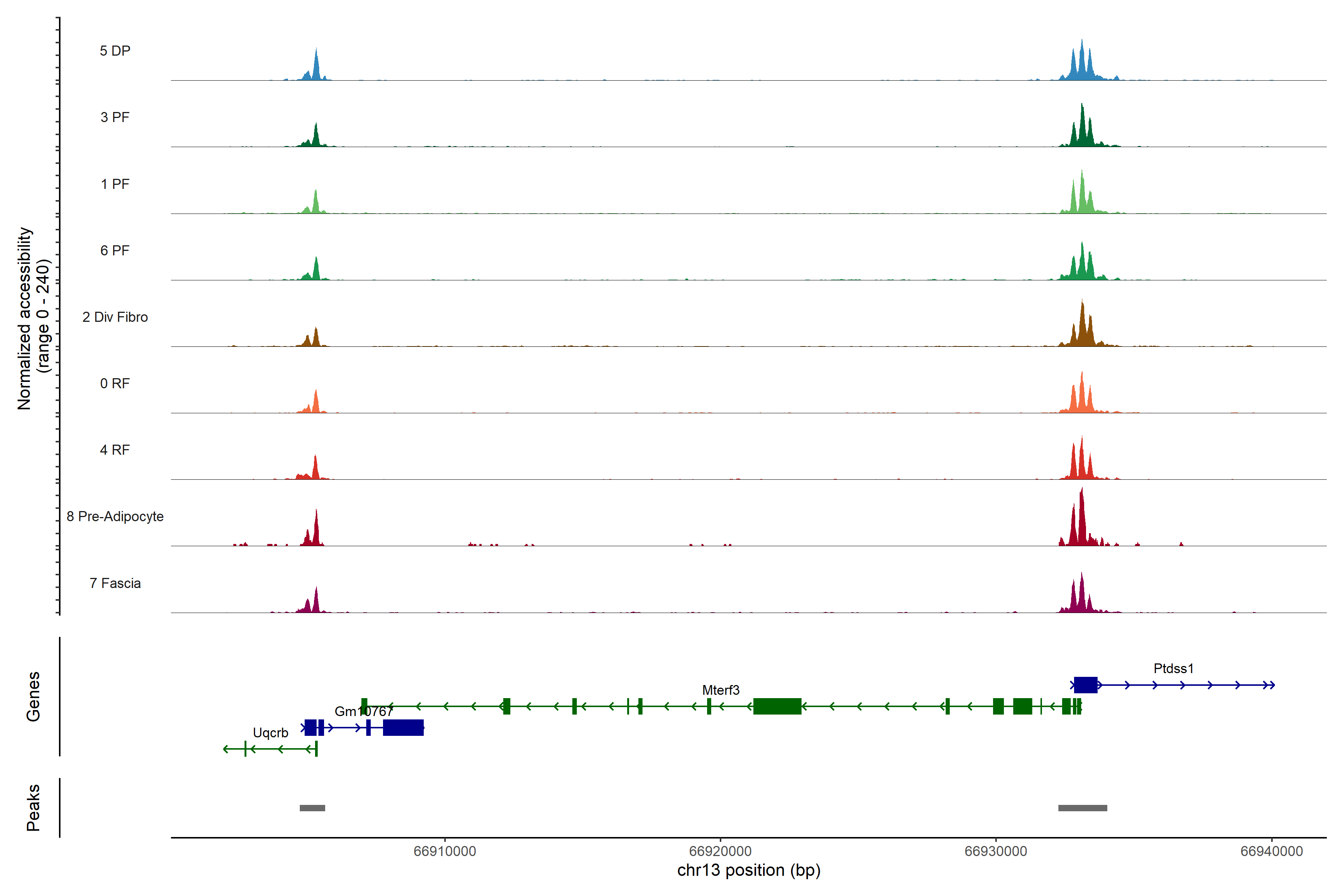1344x896 pixels.
Task: Click the large Gm10767 blue exon block
Action: point(403,727)
